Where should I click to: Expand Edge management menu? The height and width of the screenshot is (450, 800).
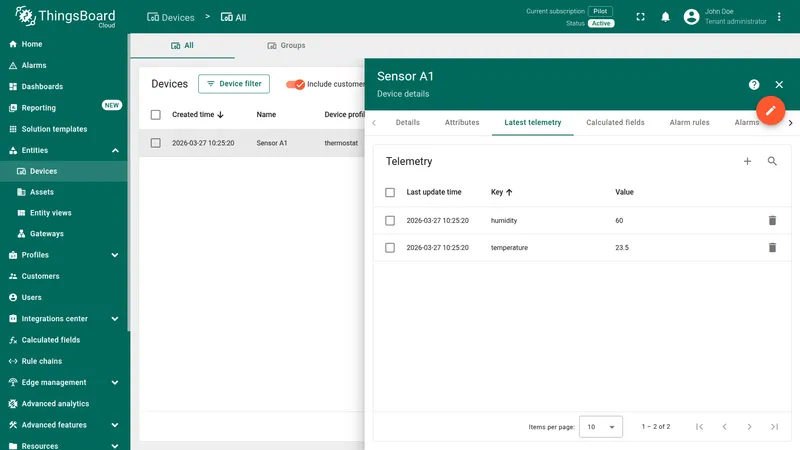pyautogui.click(x=115, y=383)
